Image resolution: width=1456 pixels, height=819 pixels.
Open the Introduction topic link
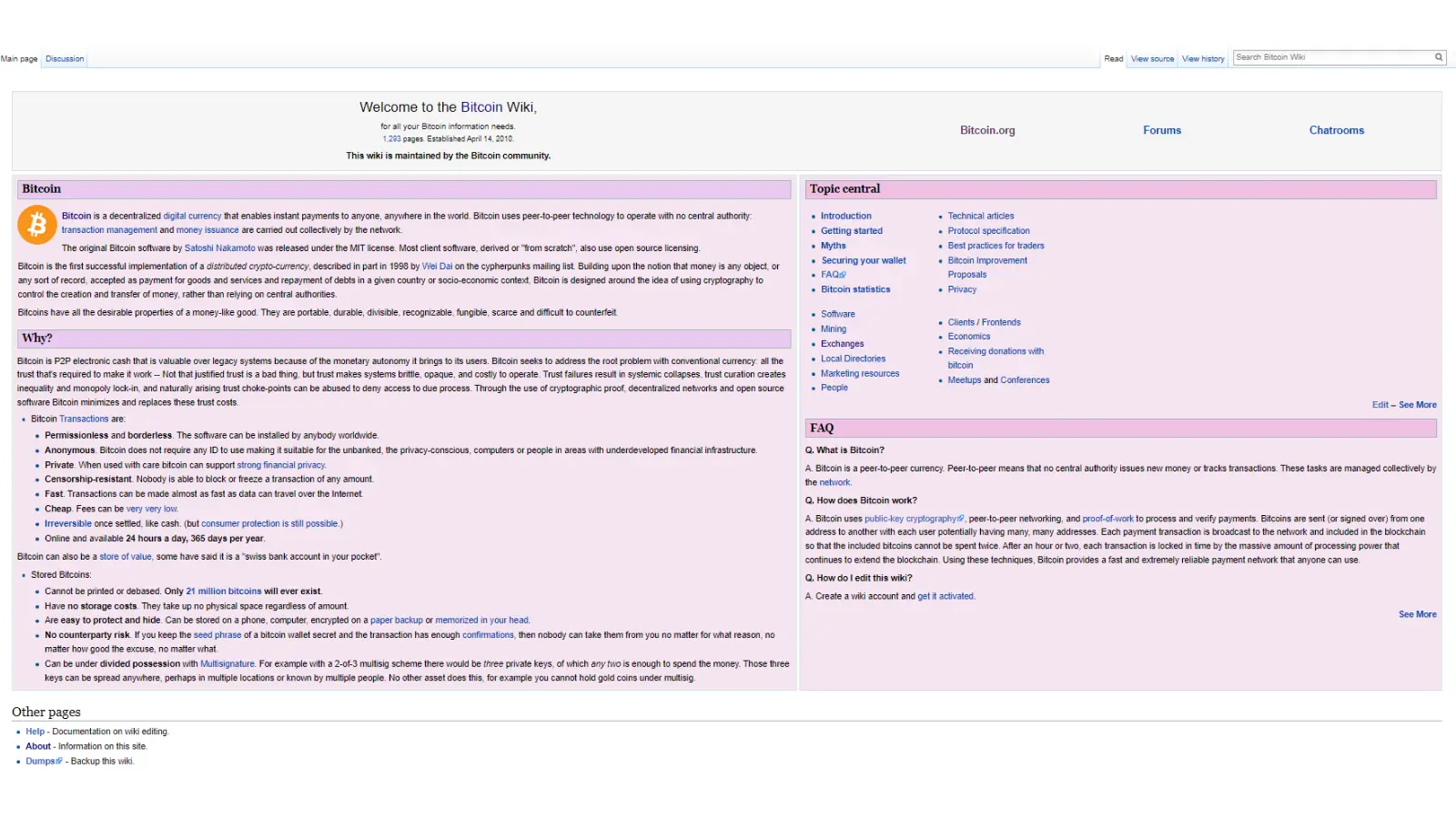[x=846, y=217]
